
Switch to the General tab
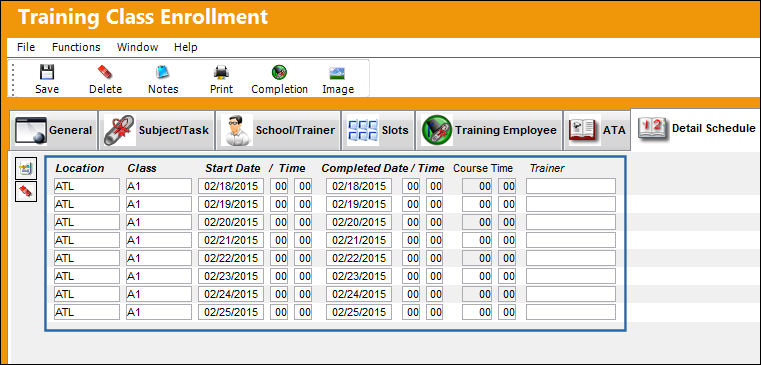coord(53,130)
